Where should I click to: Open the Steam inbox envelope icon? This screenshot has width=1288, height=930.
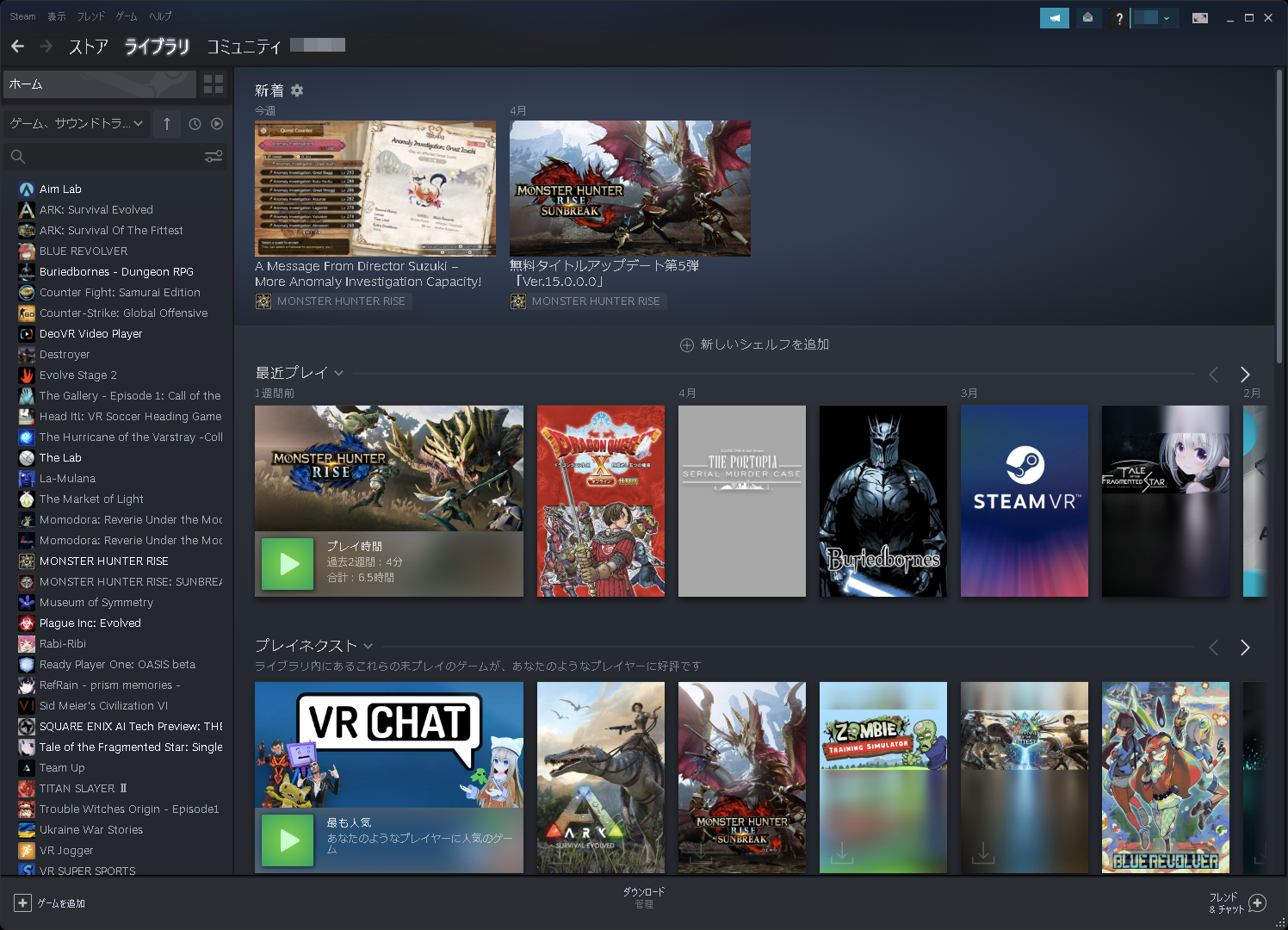pyautogui.click(x=1088, y=17)
